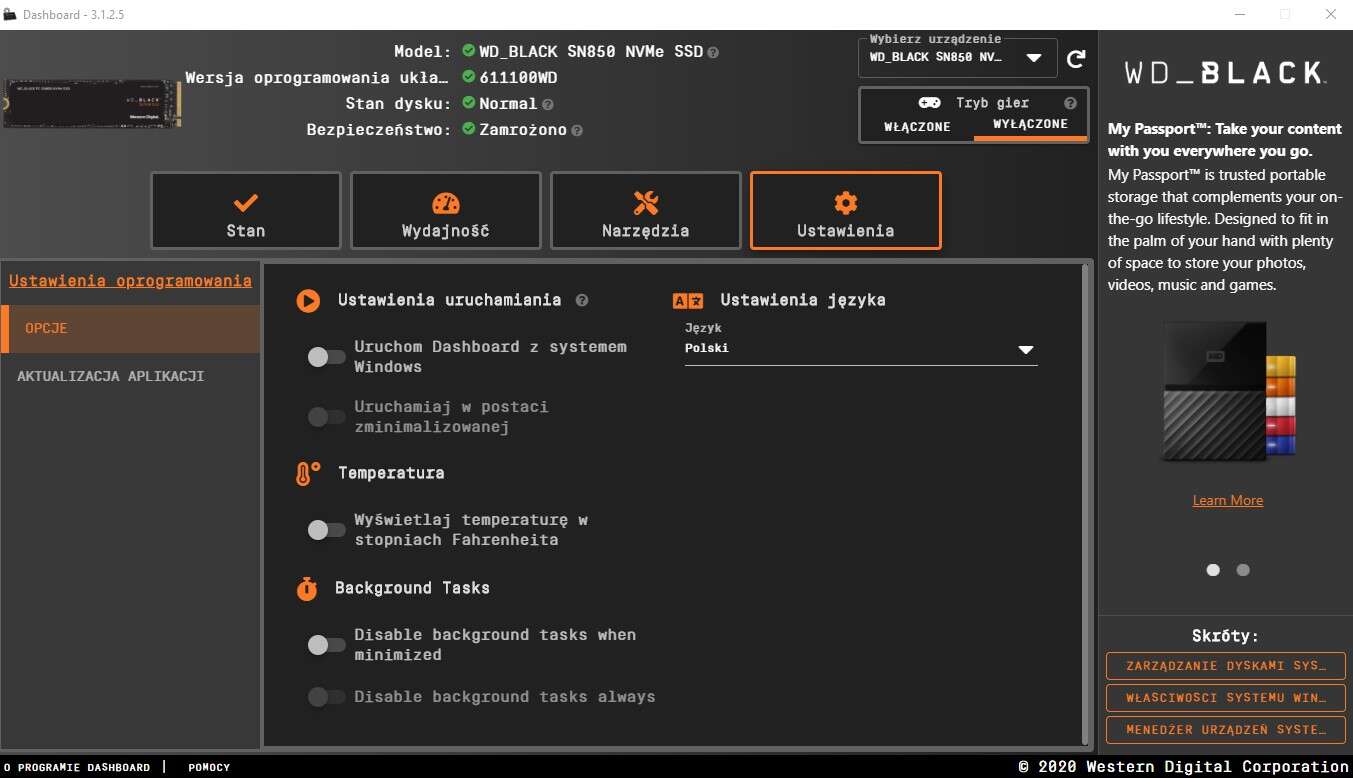Open the Zarządzanie dyskami shortcut
This screenshot has height=778, width=1353.
(x=1225, y=666)
